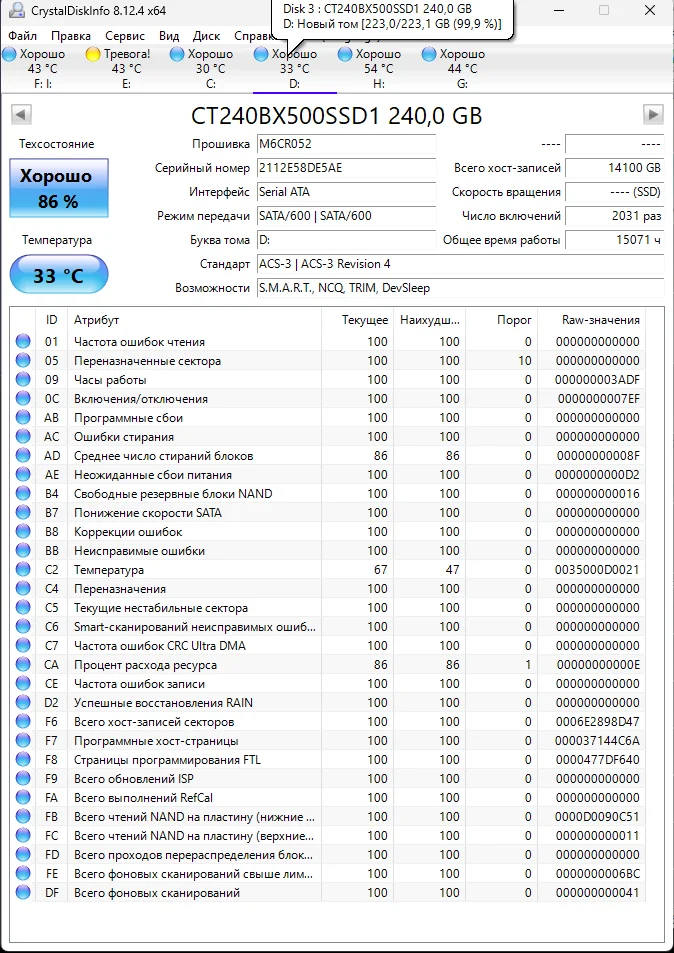
Task: Click the Возможности field with S.M.A.R.T., NCQ
Action: point(461,288)
